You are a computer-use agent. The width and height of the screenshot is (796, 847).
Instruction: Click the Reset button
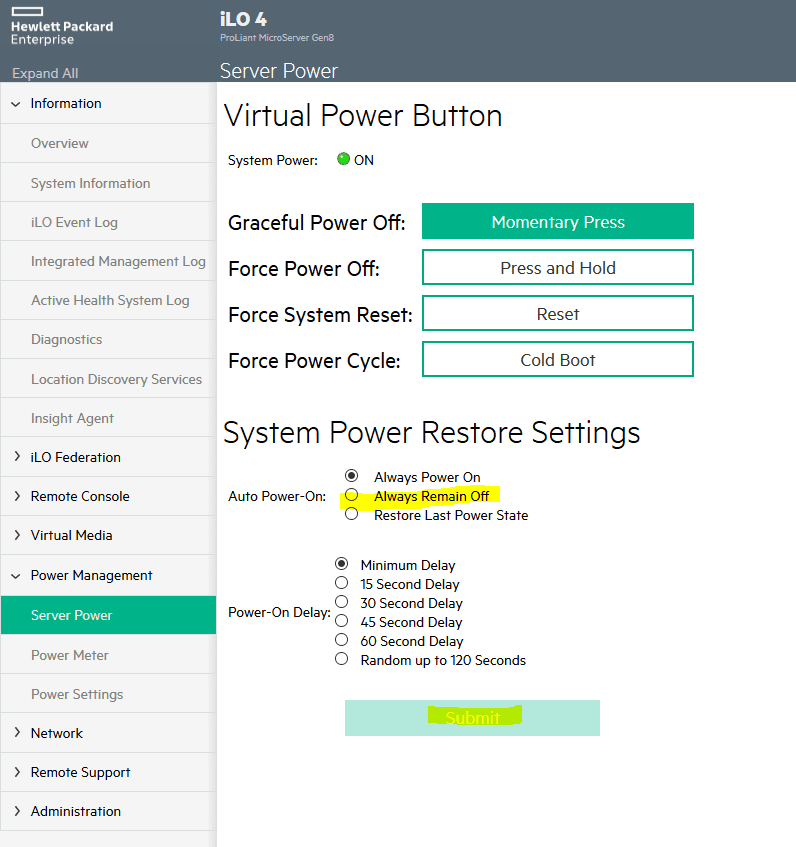click(558, 313)
